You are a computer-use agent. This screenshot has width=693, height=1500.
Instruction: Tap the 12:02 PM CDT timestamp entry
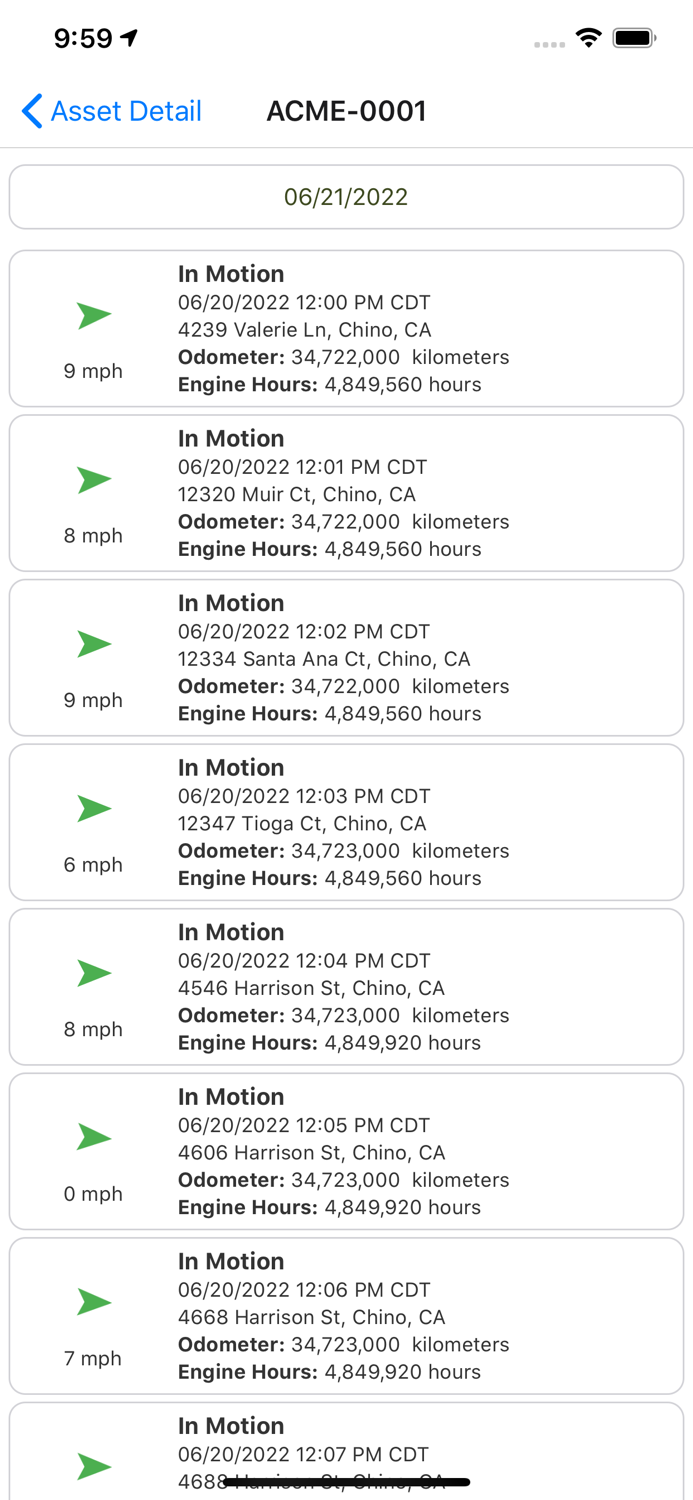pos(303,631)
